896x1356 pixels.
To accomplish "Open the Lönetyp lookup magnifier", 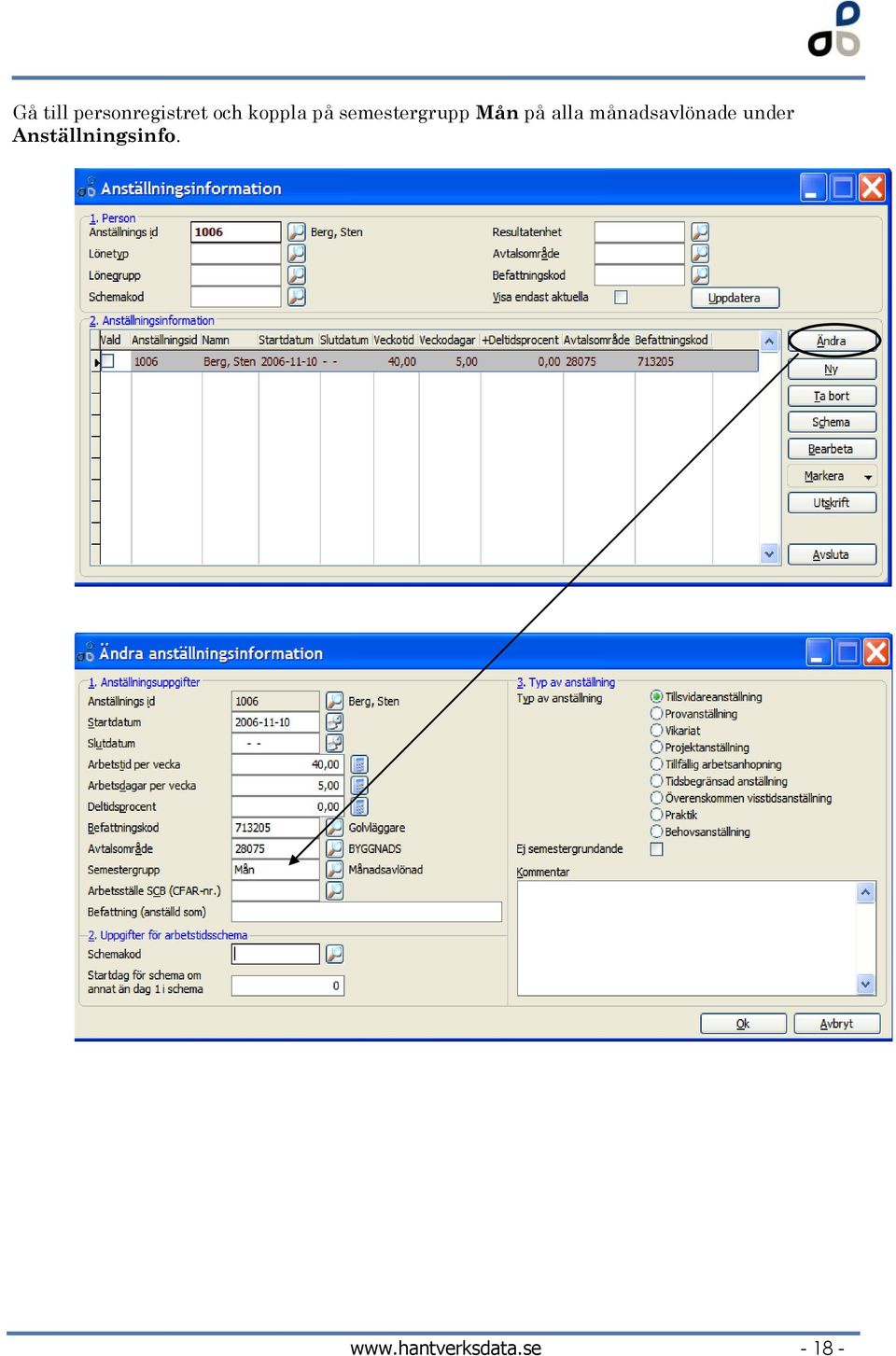I will pos(297,253).
